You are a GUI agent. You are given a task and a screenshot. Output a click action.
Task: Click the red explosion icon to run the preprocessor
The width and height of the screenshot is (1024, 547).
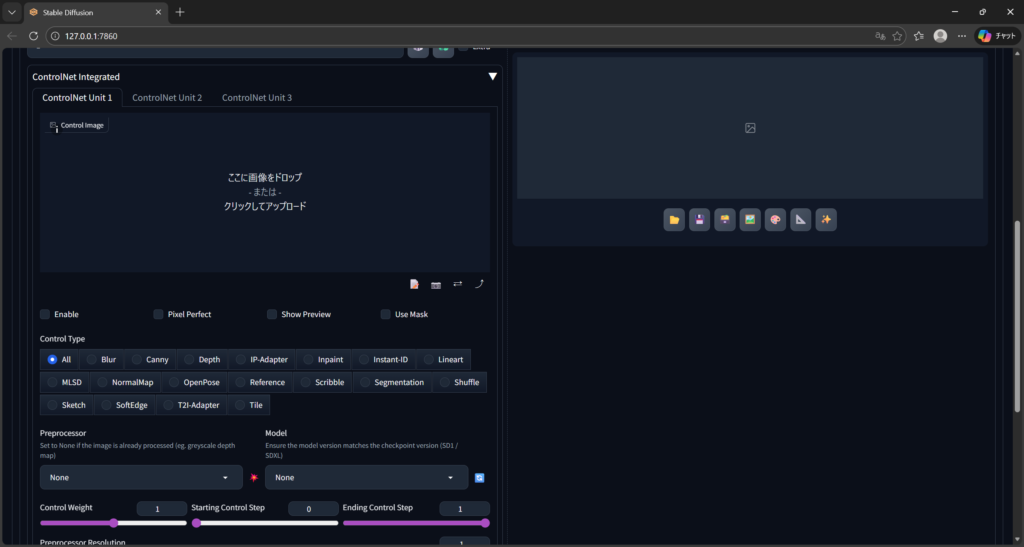254,478
